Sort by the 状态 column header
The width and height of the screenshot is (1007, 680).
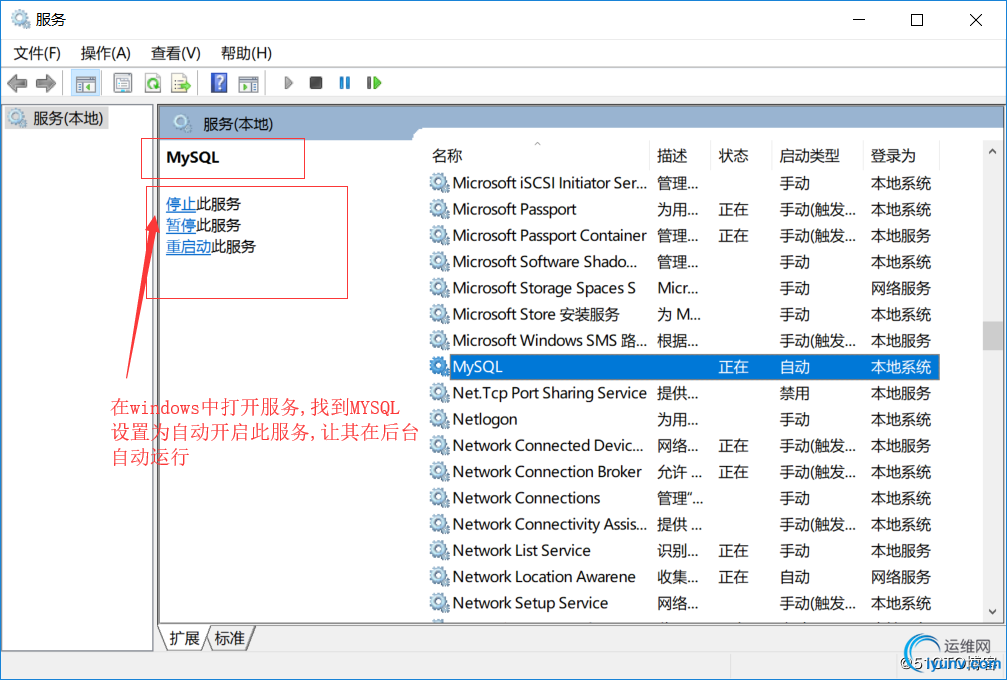pyautogui.click(x=733, y=155)
